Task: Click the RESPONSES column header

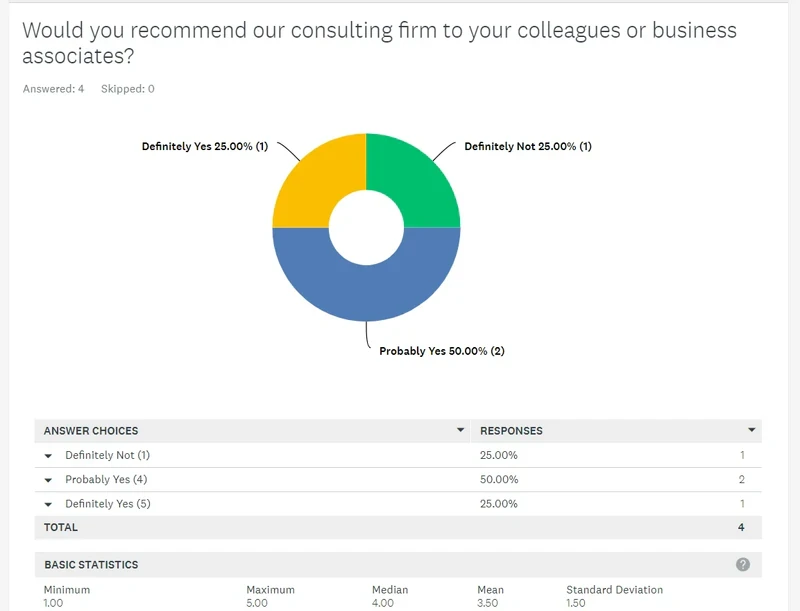Action: tap(511, 430)
